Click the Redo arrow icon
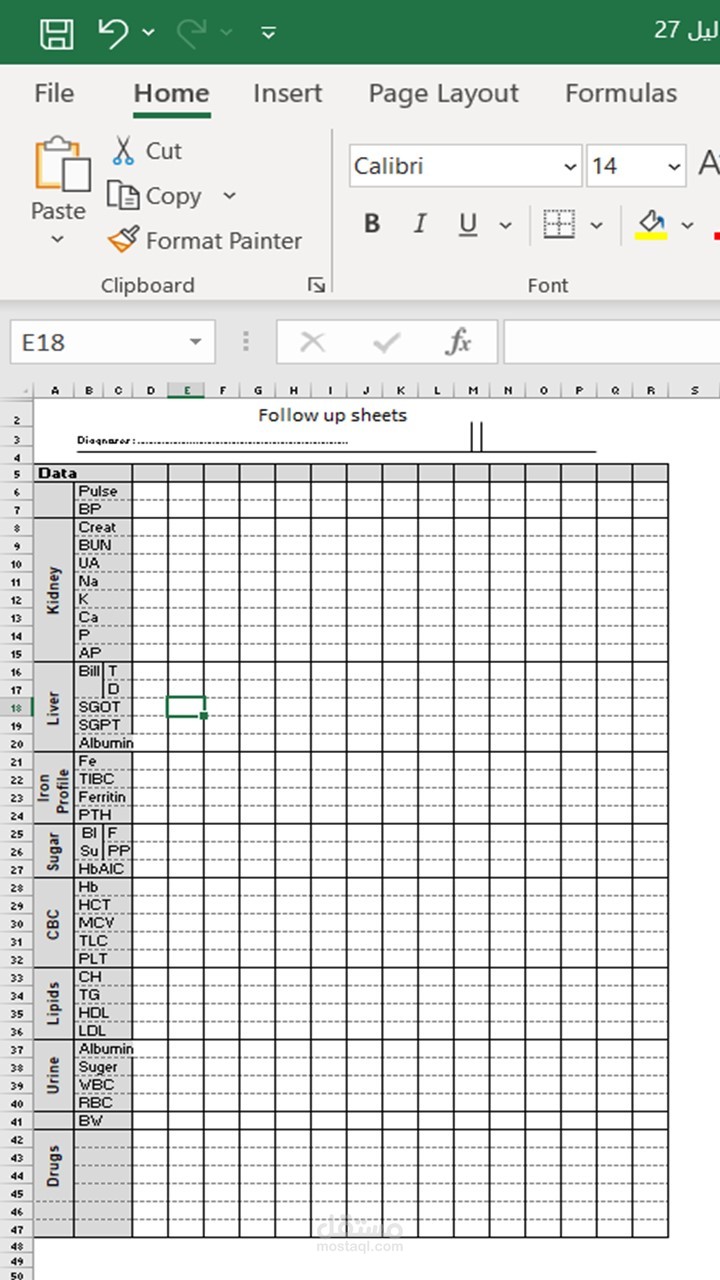The image size is (720, 1280). [x=191, y=32]
